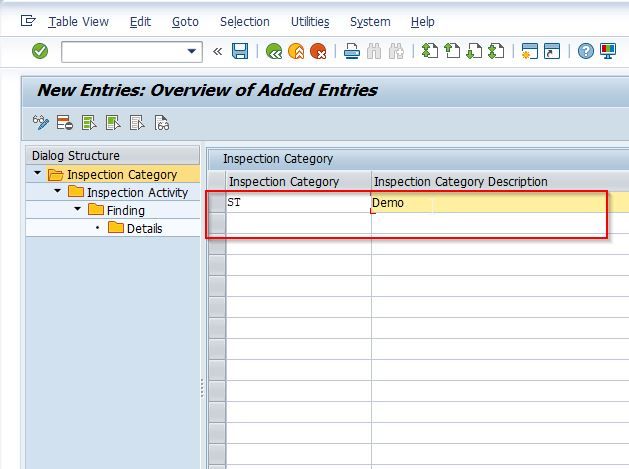Click the green Back arrow icon
This screenshot has height=469, width=629.
point(274,51)
